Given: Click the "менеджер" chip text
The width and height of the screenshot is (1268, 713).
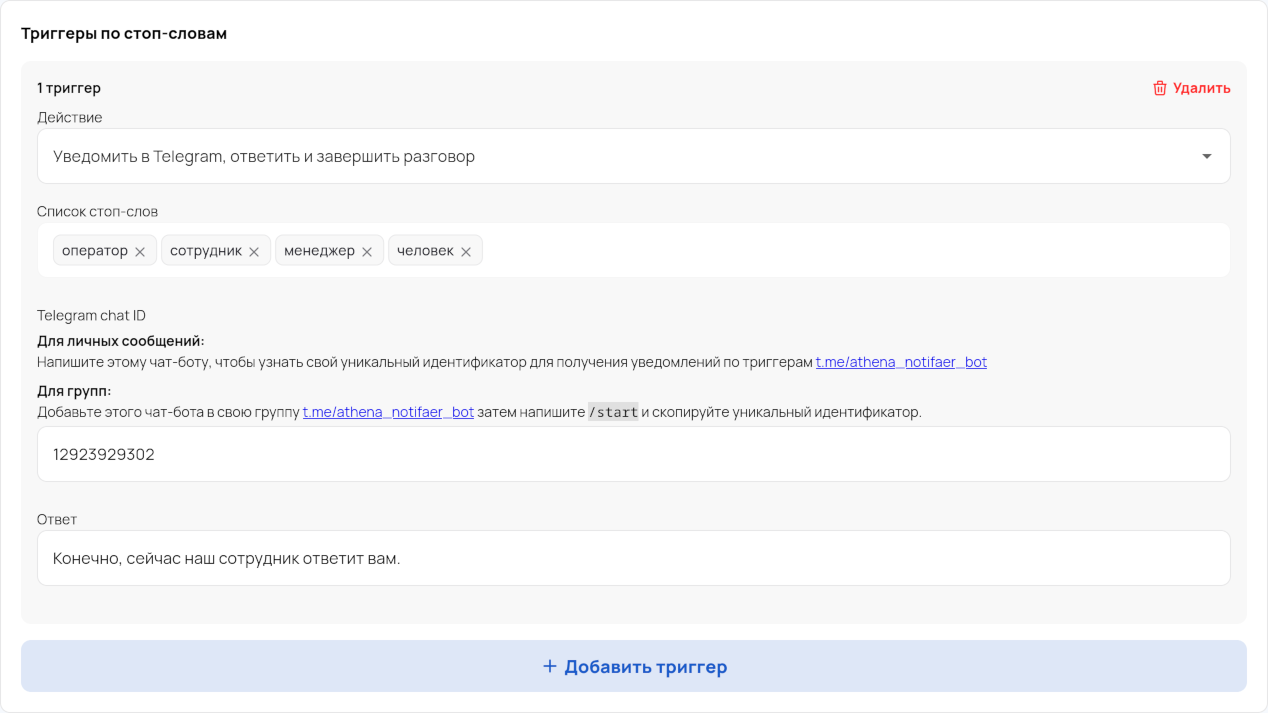Looking at the screenshot, I should tap(319, 251).
